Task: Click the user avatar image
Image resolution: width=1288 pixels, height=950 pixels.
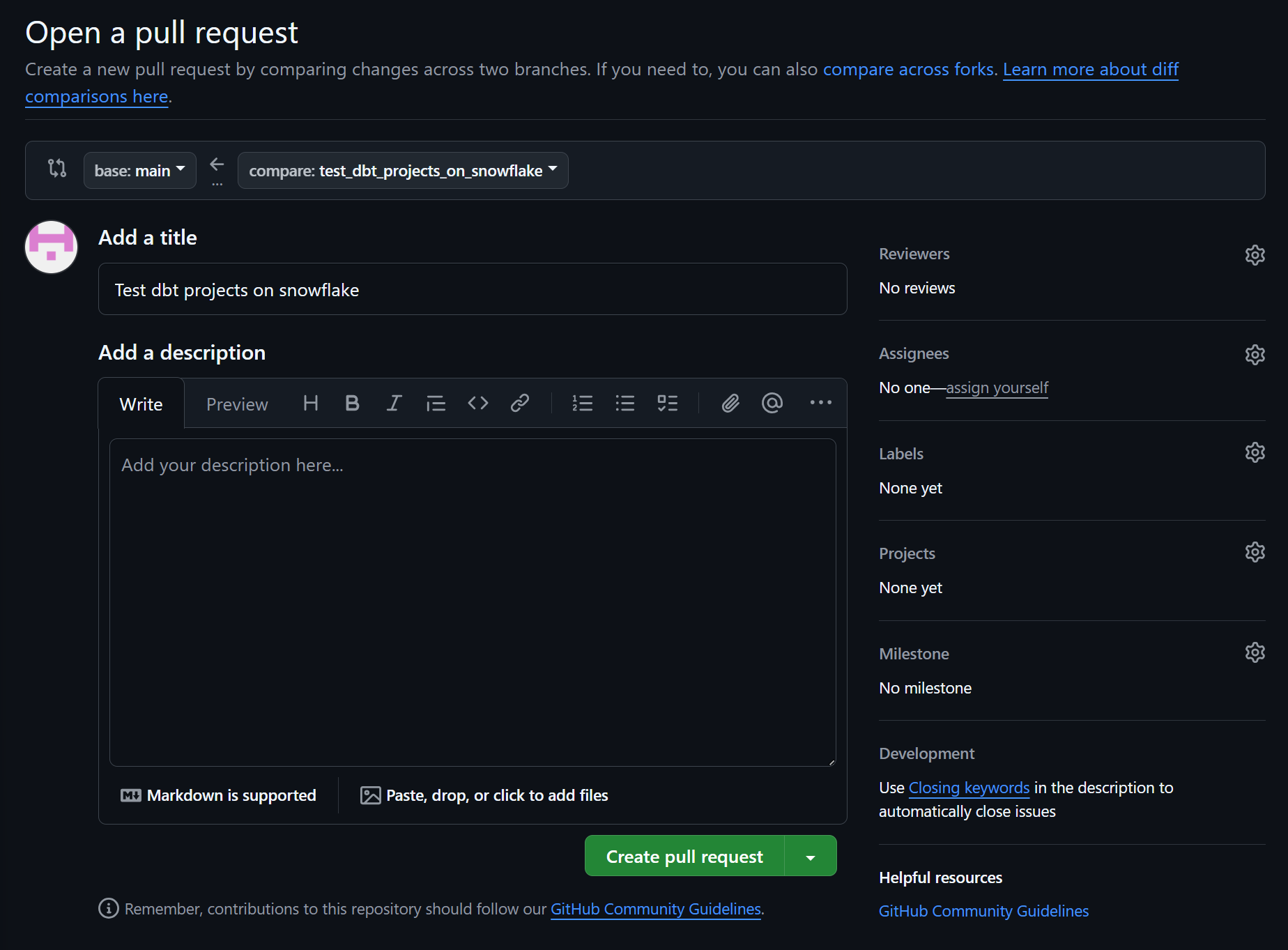Action: [51, 247]
